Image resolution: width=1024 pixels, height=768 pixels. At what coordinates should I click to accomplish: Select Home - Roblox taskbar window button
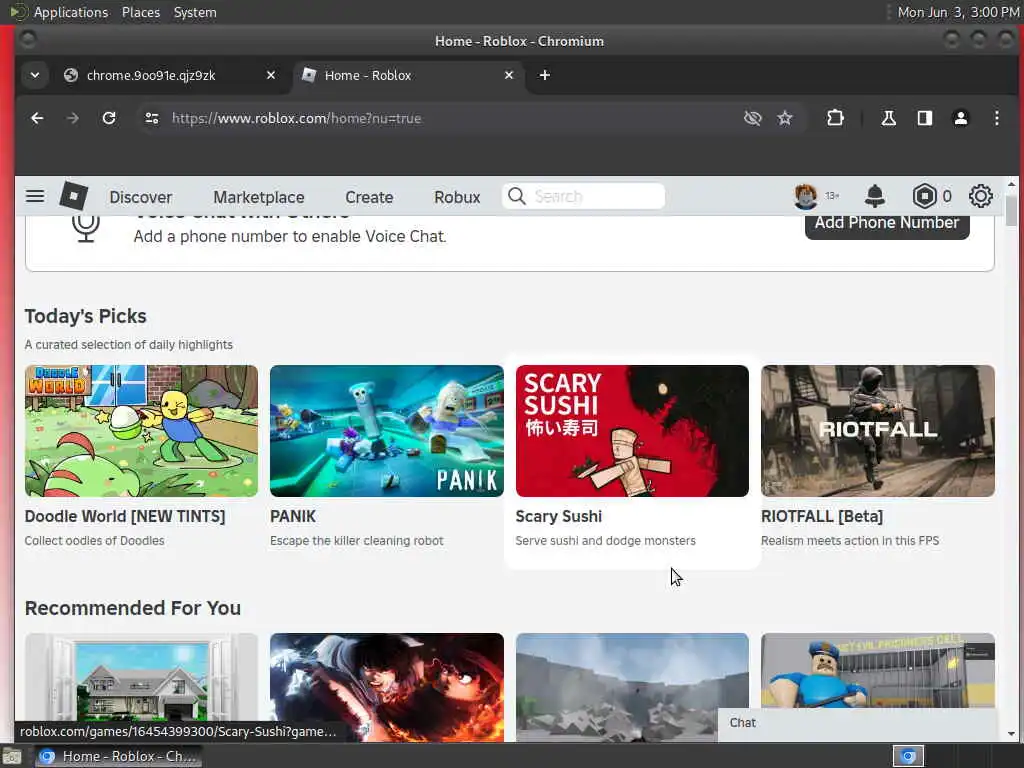(x=118, y=756)
